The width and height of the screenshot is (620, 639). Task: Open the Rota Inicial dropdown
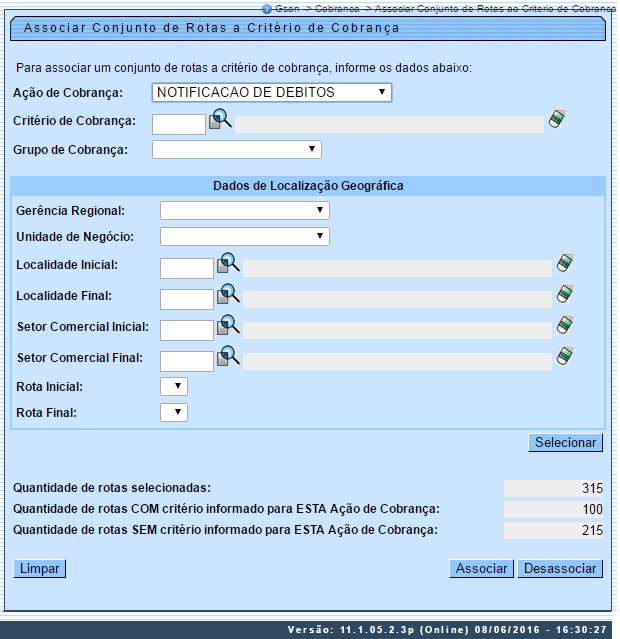[174, 386]
